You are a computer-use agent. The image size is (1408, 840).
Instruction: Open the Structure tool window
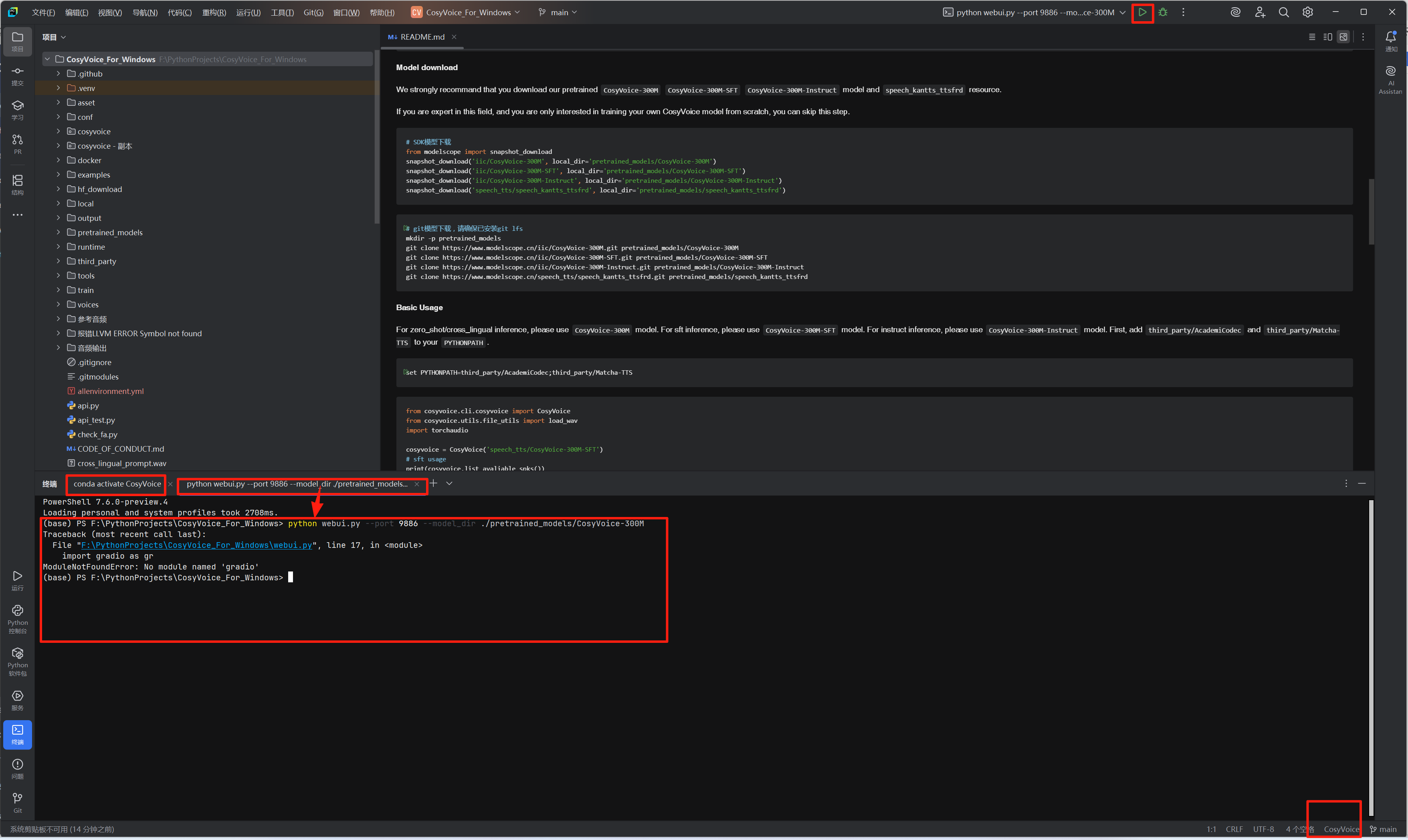click(18, 184)
